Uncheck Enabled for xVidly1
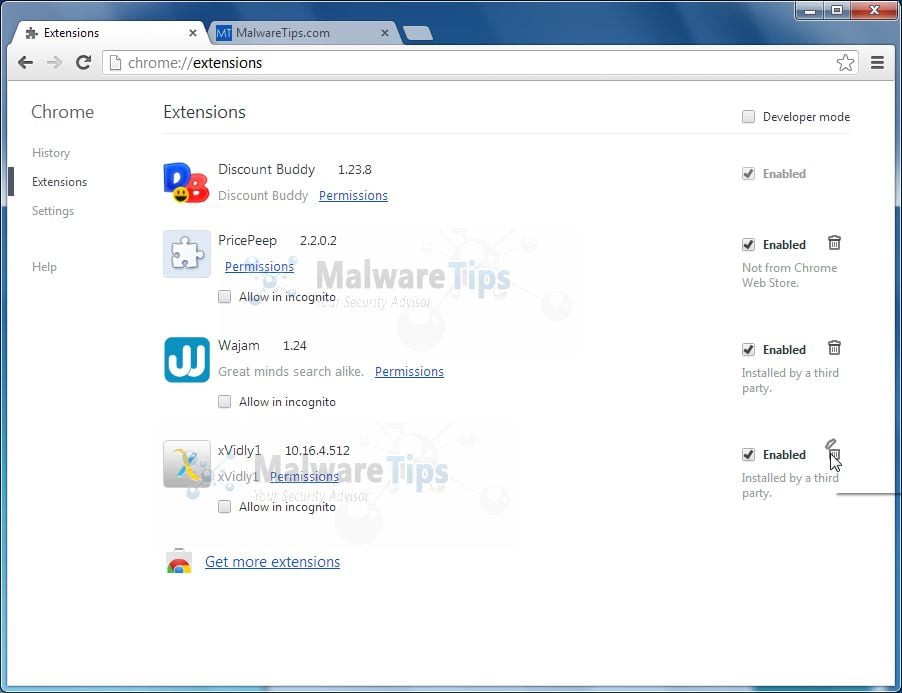Image resolution: width=902 pixels, height=693 pixels. point(748,454)
